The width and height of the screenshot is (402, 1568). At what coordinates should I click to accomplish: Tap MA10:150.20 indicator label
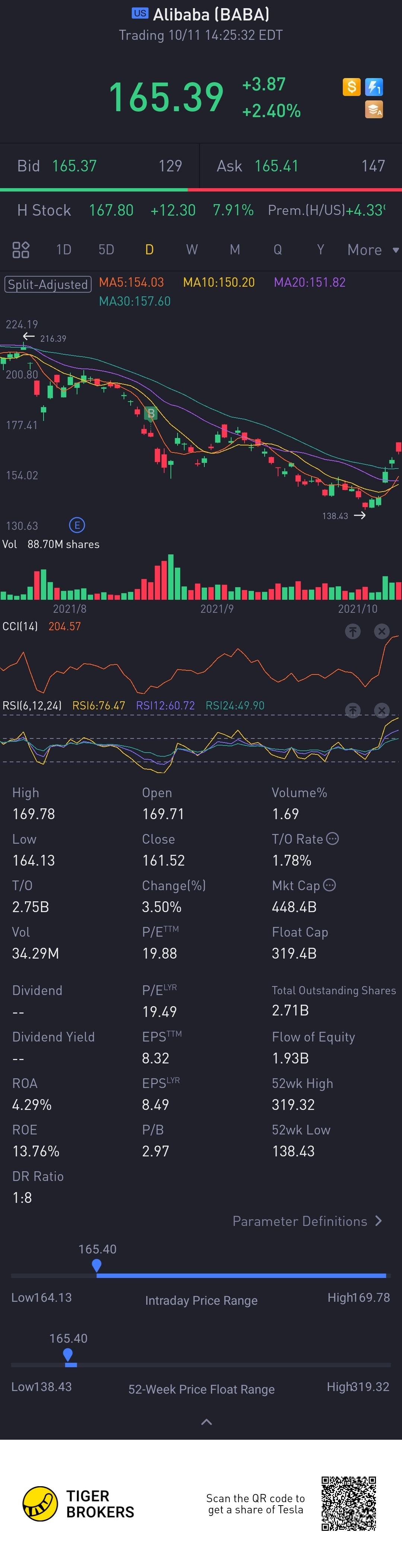[218, 283]
